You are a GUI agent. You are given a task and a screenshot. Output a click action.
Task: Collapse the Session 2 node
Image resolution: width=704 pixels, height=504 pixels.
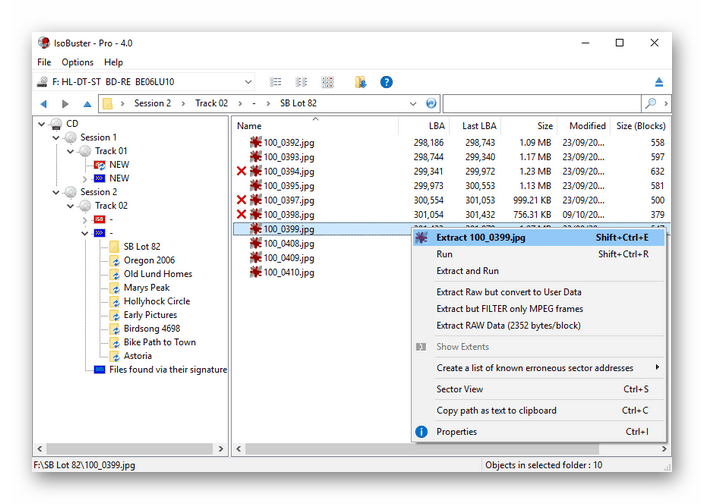[x=56, y=192]
